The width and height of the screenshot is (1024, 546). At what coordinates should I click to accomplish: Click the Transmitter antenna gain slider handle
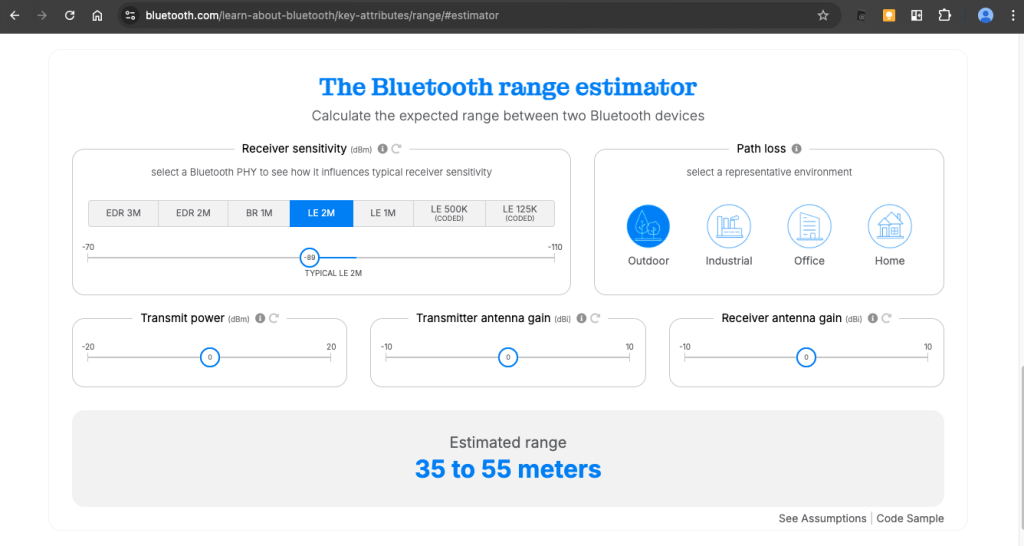(508, 357)
